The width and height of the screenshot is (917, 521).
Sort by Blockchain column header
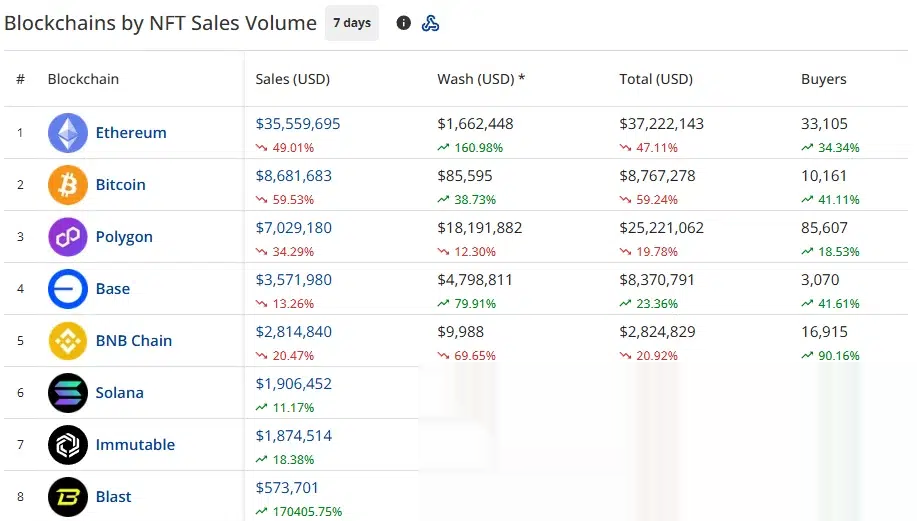pos(83,79)
